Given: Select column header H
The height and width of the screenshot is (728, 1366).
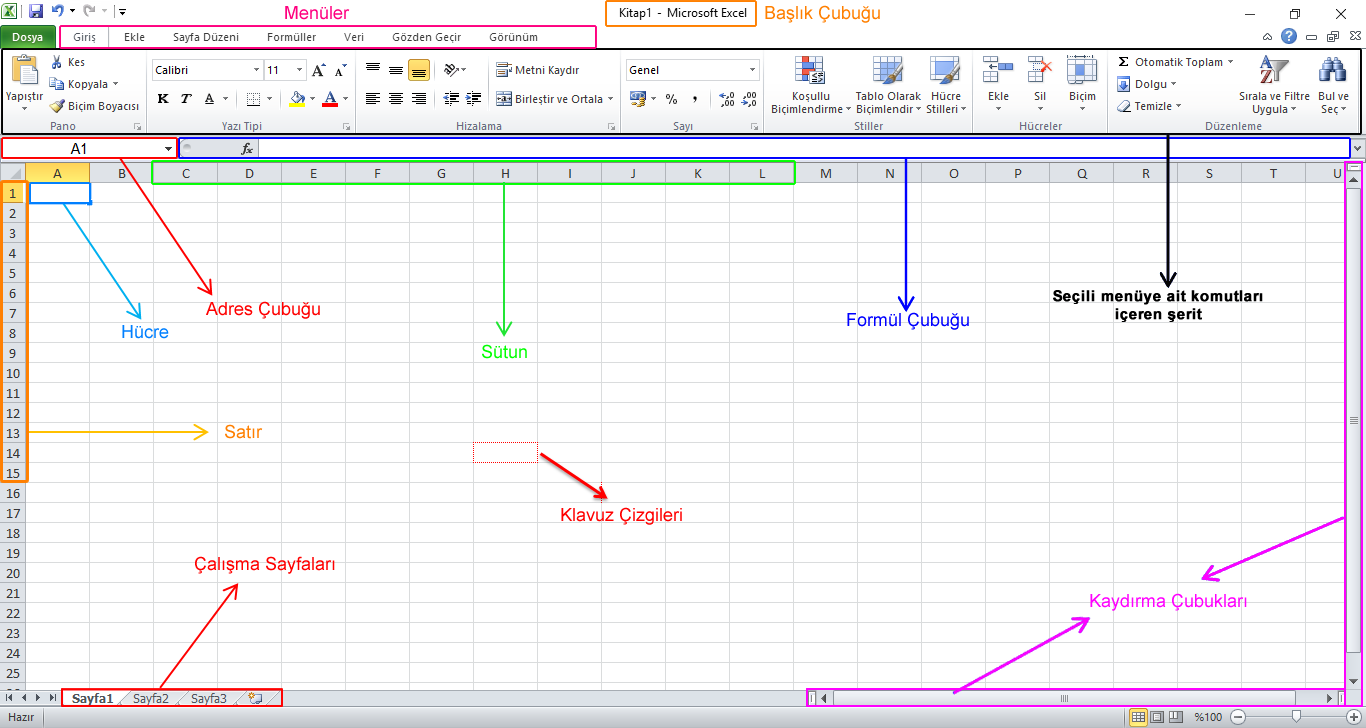Looking at the screenshot, I should pos(505,173).
